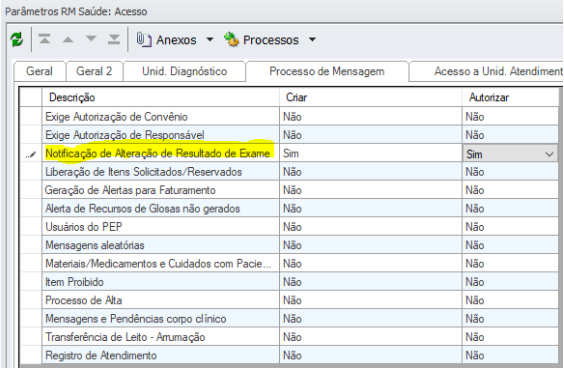Screen dimensions: 564x368
Task: Sort by Autorizar column header
Action: tap(510, 97)
